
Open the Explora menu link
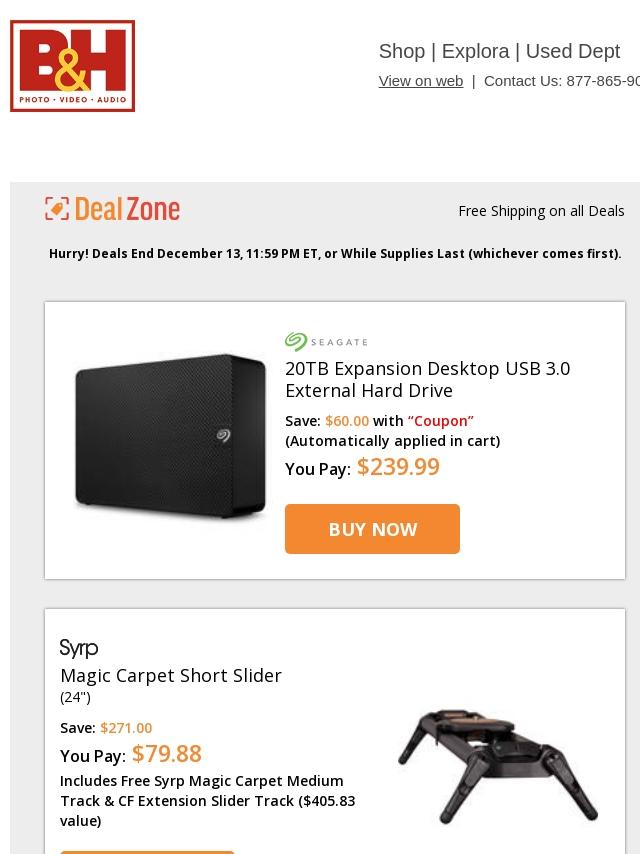(x=475, y=51)
